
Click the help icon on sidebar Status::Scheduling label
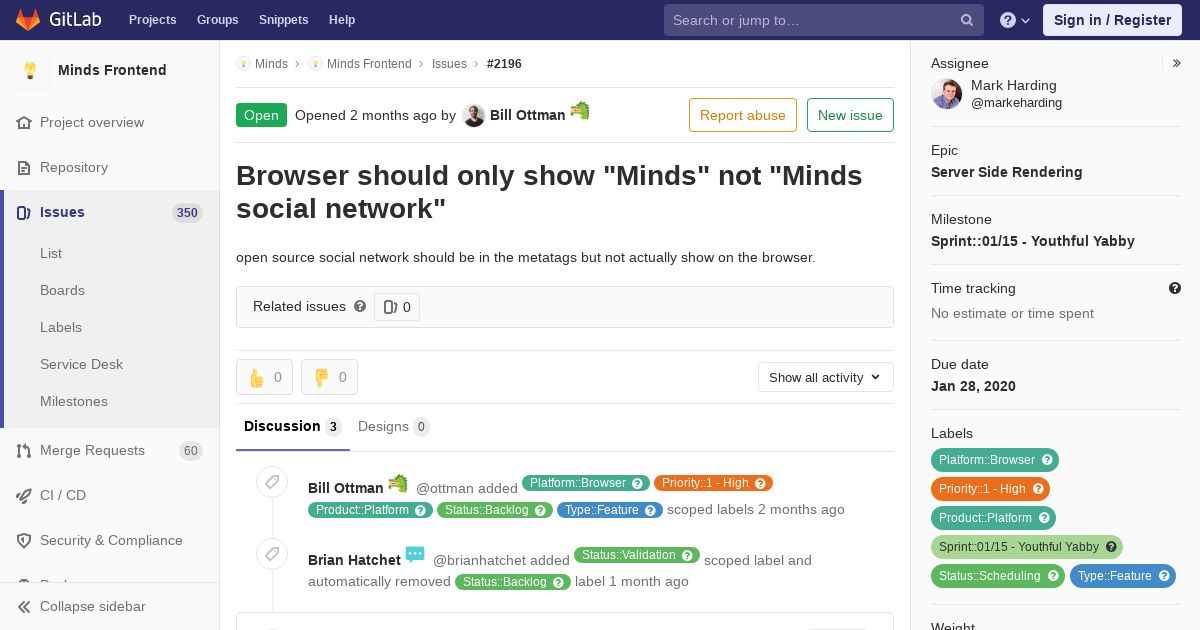pyautogui.click(x=1053, y=576)
